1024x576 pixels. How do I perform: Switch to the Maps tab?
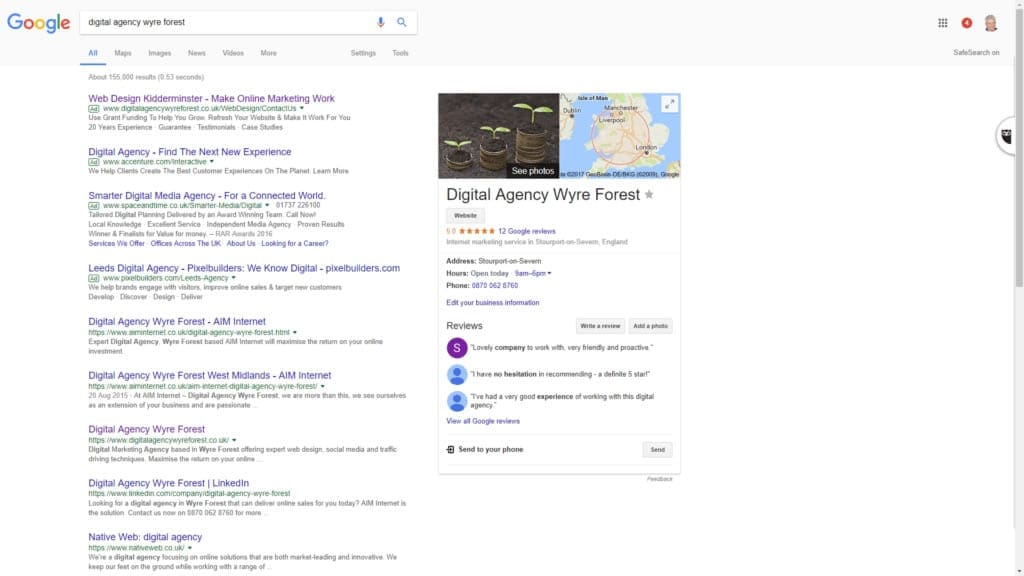123,53
